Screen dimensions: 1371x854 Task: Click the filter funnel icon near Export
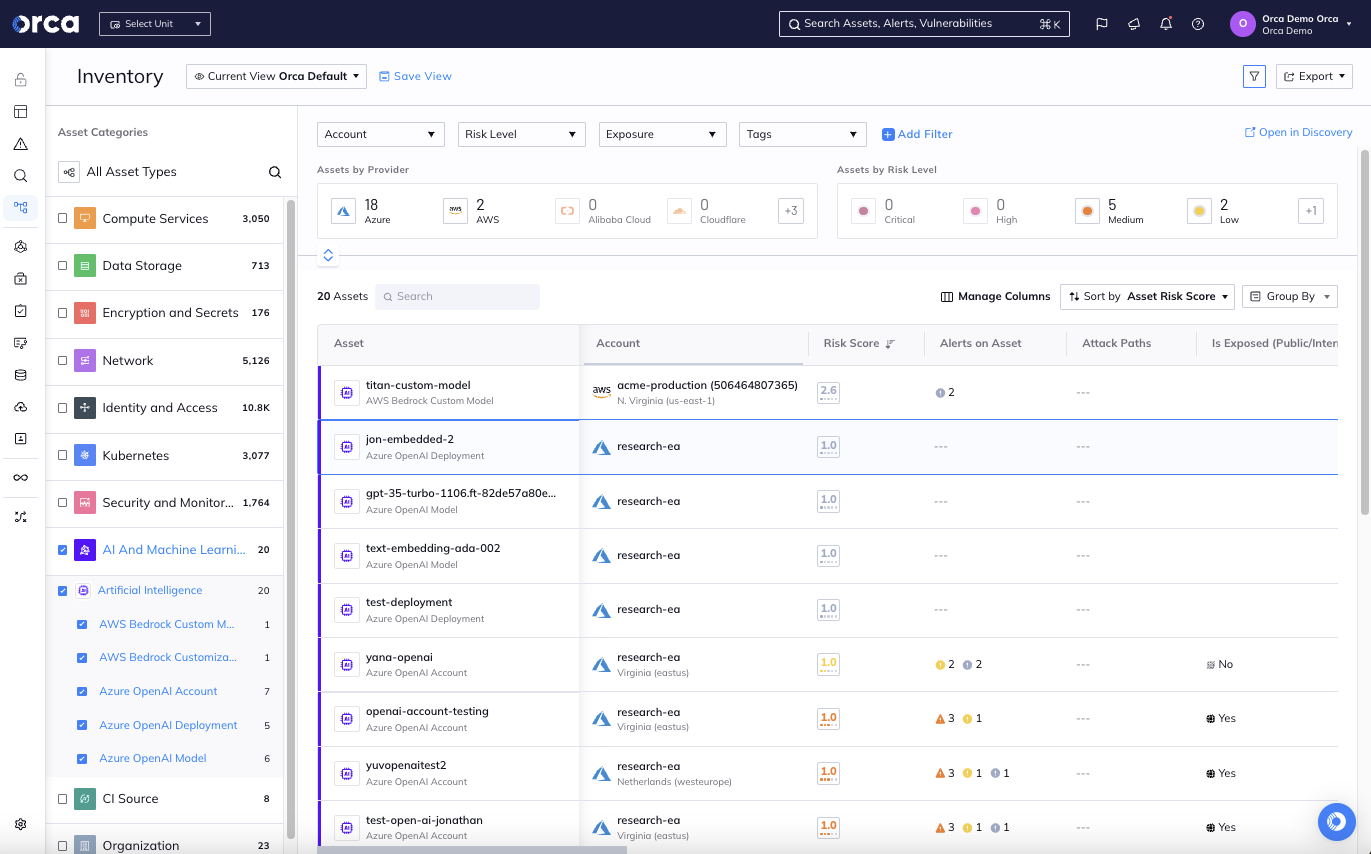click(1254, 76)
